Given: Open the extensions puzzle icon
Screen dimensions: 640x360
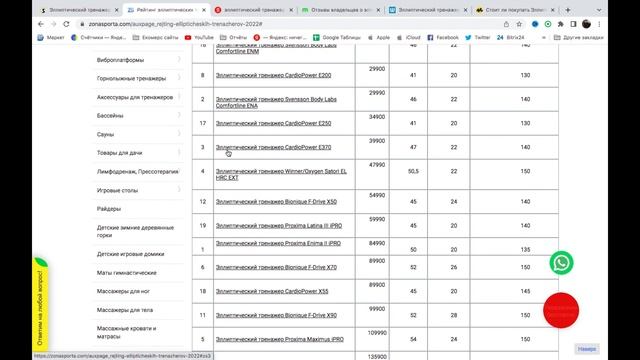Looking at the screenshot, I should pyautogui.click(x=560, y=24).
